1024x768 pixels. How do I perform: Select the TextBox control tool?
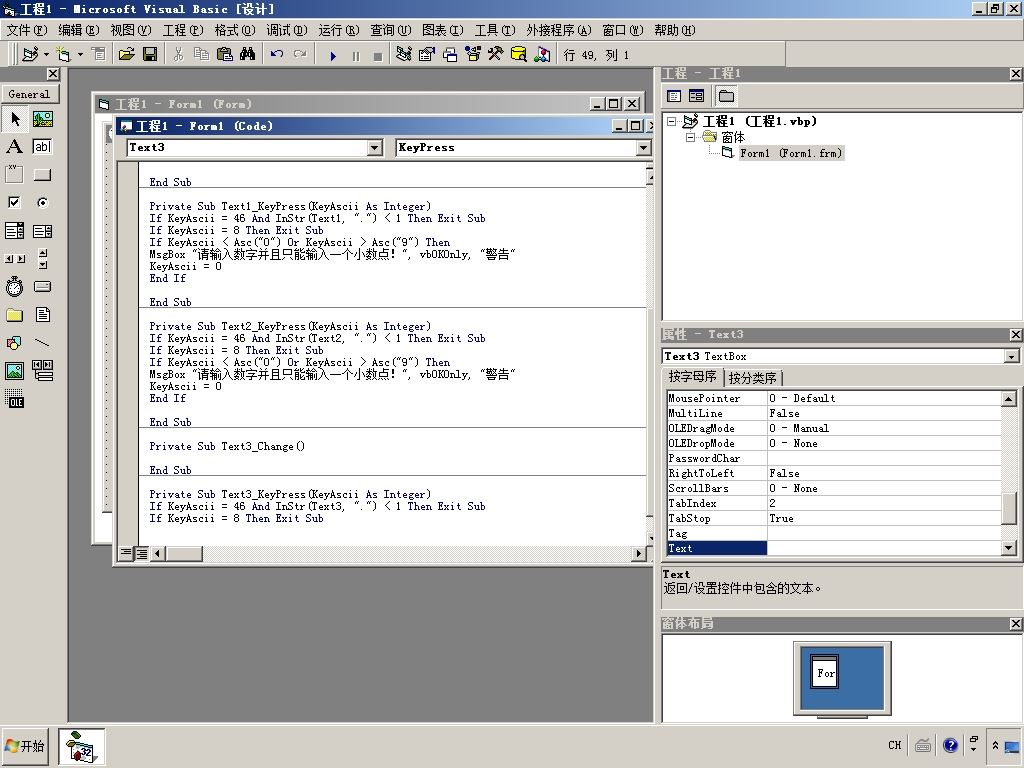click(42, 146)
